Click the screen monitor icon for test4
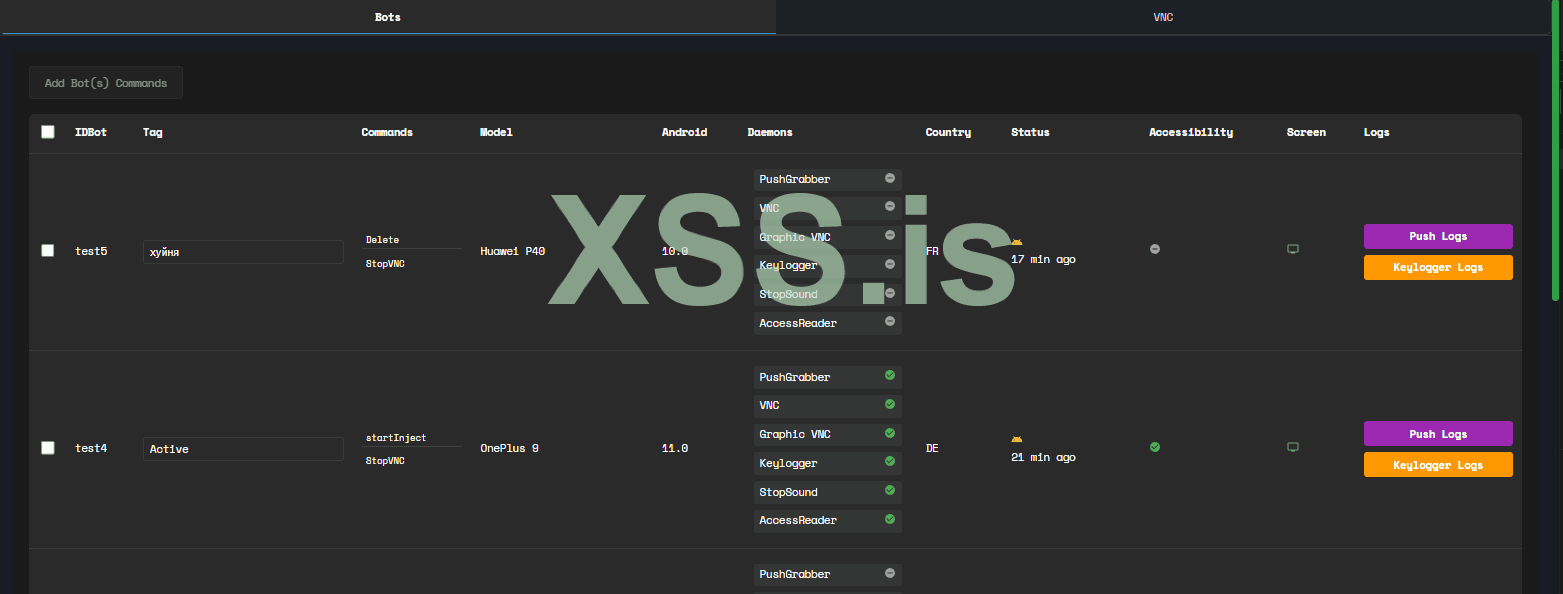Screen dimensions: 1563x594 [1292, 447]
